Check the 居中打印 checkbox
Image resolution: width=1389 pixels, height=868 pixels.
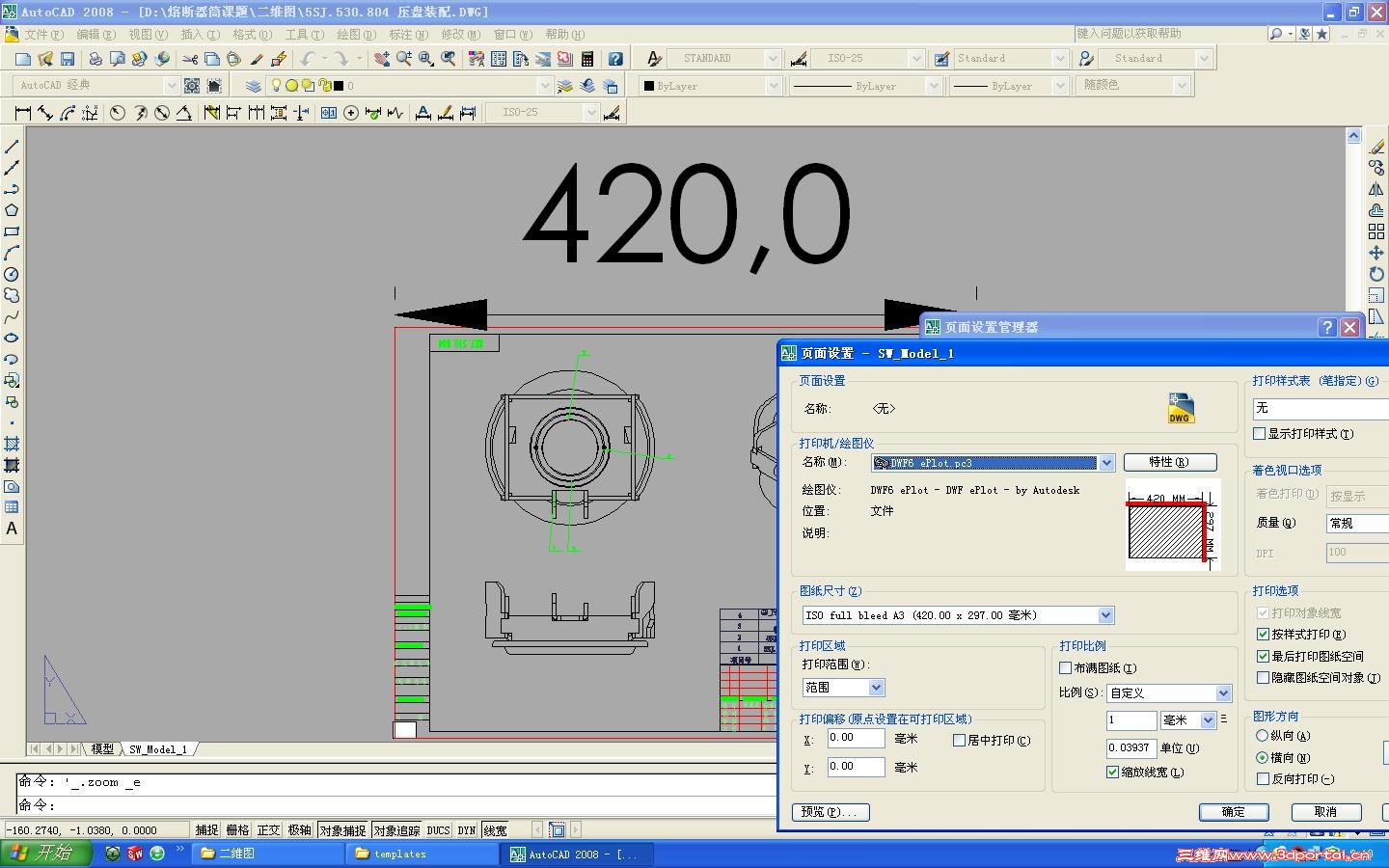[x=959, y=741]
